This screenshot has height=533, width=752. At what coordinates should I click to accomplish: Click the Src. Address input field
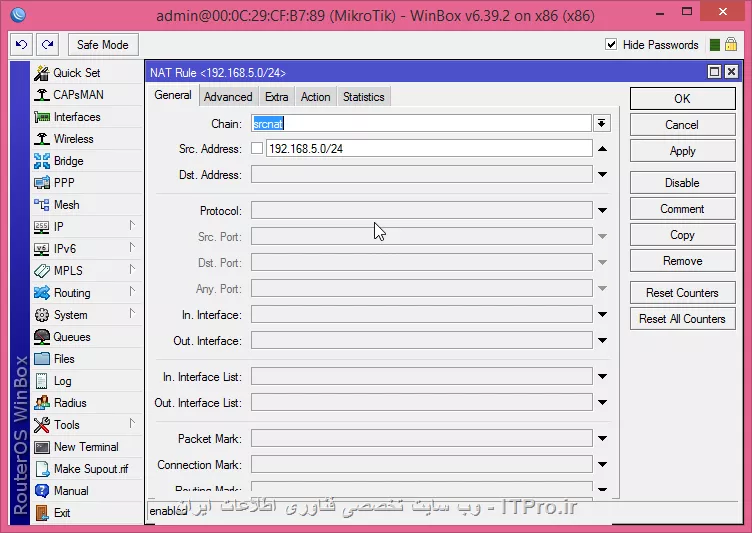(429, 149)
